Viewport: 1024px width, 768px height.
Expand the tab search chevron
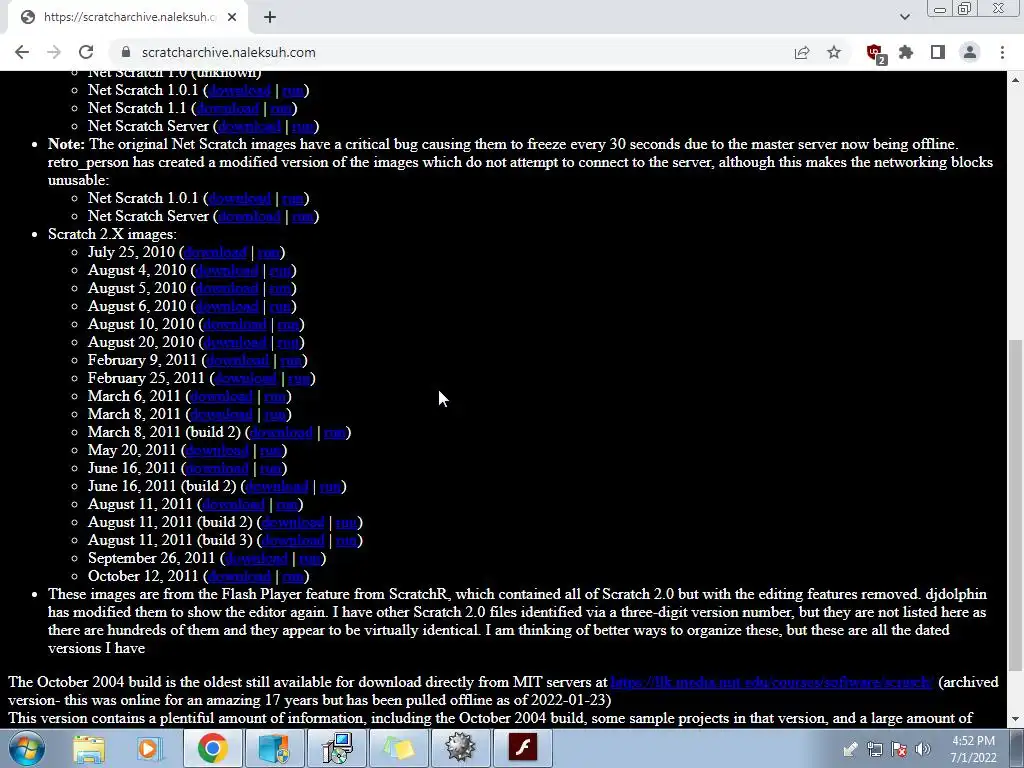[x=904, y=17]
